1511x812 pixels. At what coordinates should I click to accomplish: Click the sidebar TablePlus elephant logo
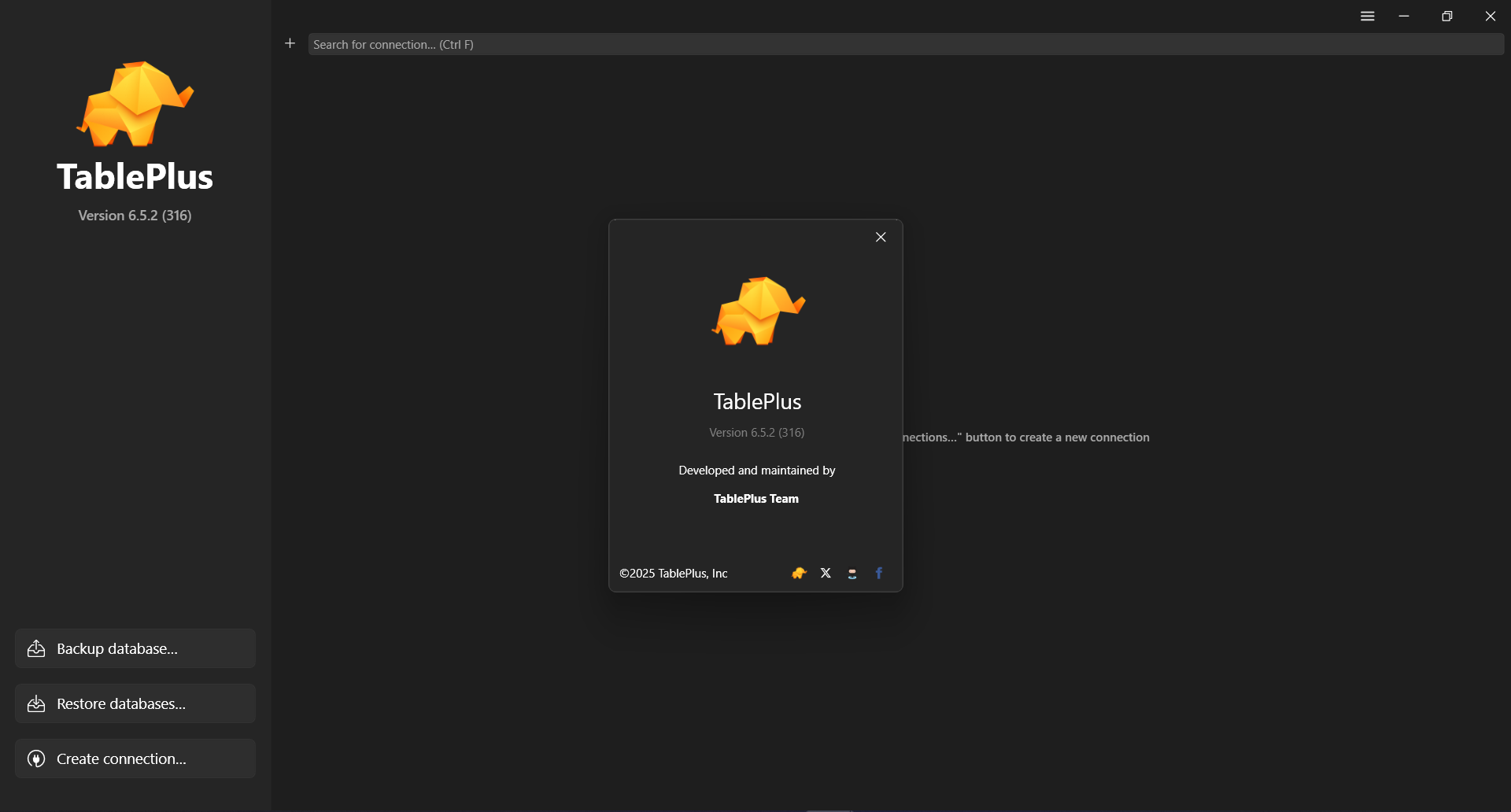[135, 104]
